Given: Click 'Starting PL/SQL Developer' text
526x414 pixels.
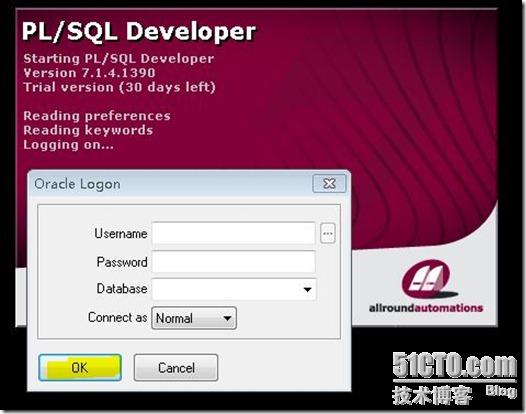Looking at the screenshot, I should pyautogui.click(x=119, y=58).
